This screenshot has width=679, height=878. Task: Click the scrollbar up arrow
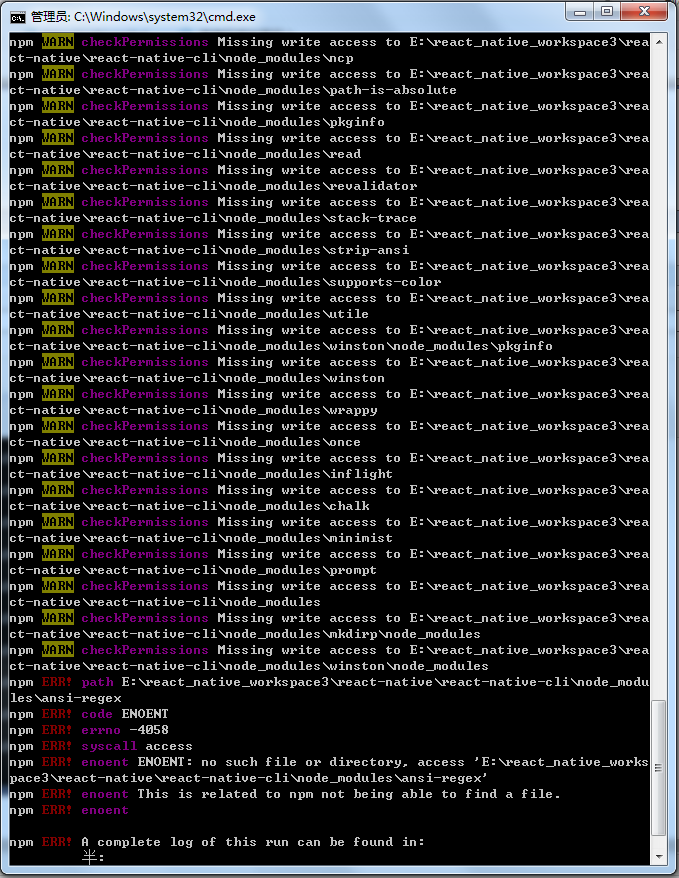[659, 42]
